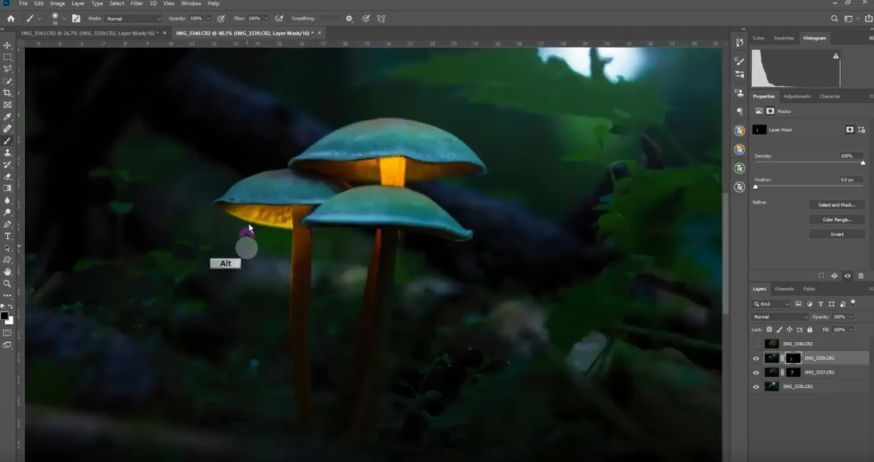874x462 pixels.
Task: Hide the bottom layer's eye icon
Action: pyautogui.click(x=756, y=386)
